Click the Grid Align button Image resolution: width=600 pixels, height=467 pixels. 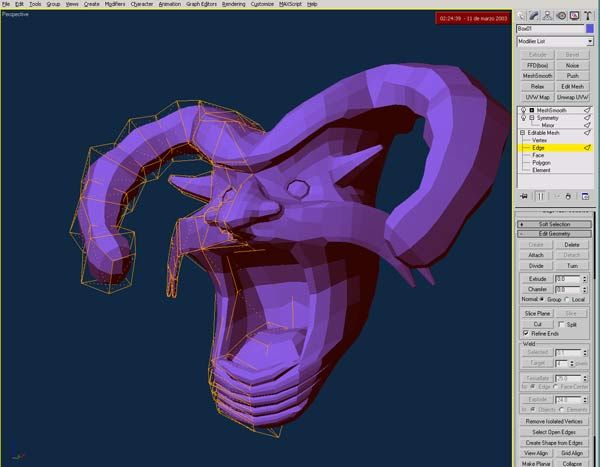[572, 453]
